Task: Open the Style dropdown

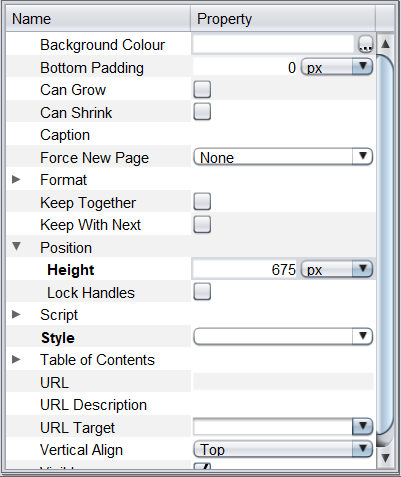Action: point(283,337)
